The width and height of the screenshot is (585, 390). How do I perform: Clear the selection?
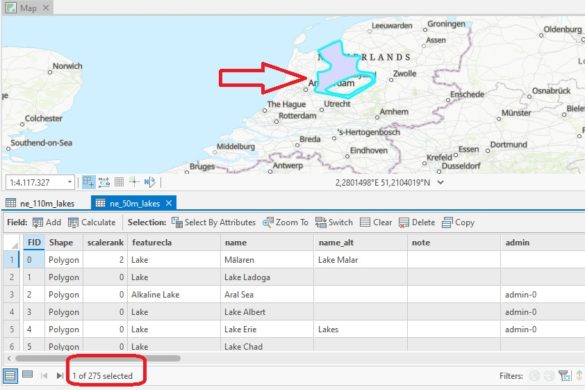pos(376,222)
